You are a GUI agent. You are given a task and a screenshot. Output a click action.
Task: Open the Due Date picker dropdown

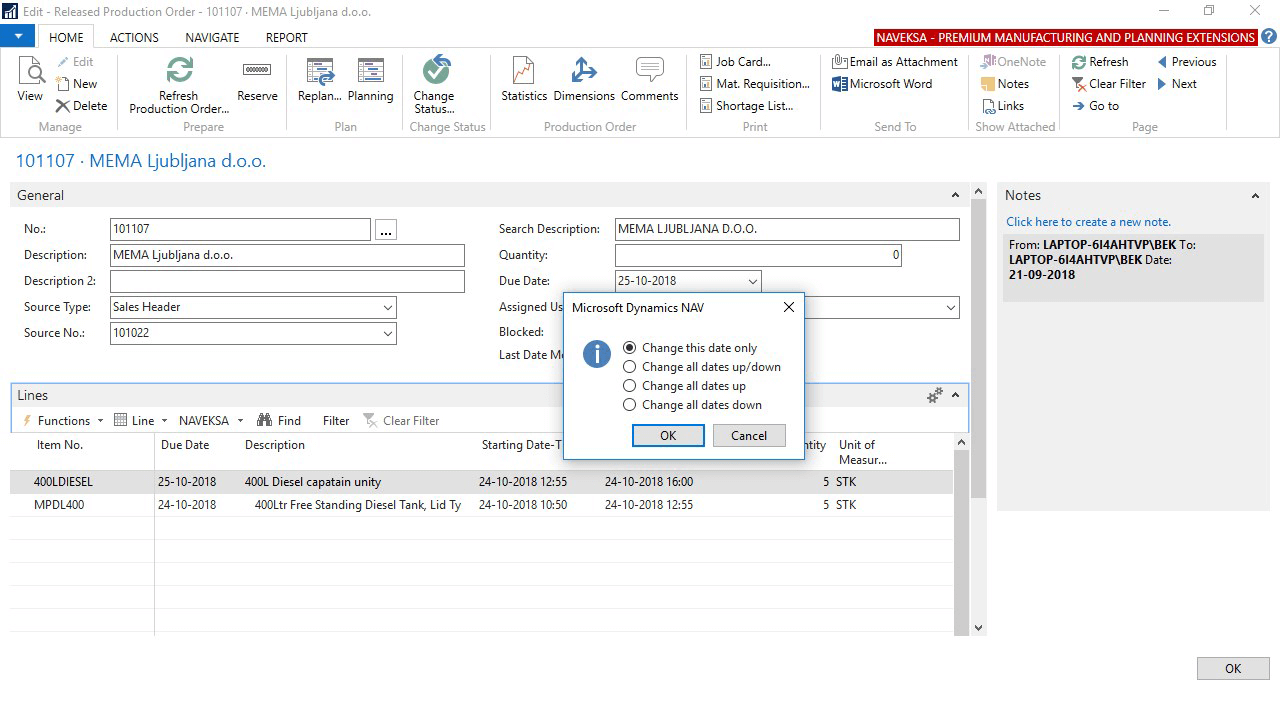[752, 282]
